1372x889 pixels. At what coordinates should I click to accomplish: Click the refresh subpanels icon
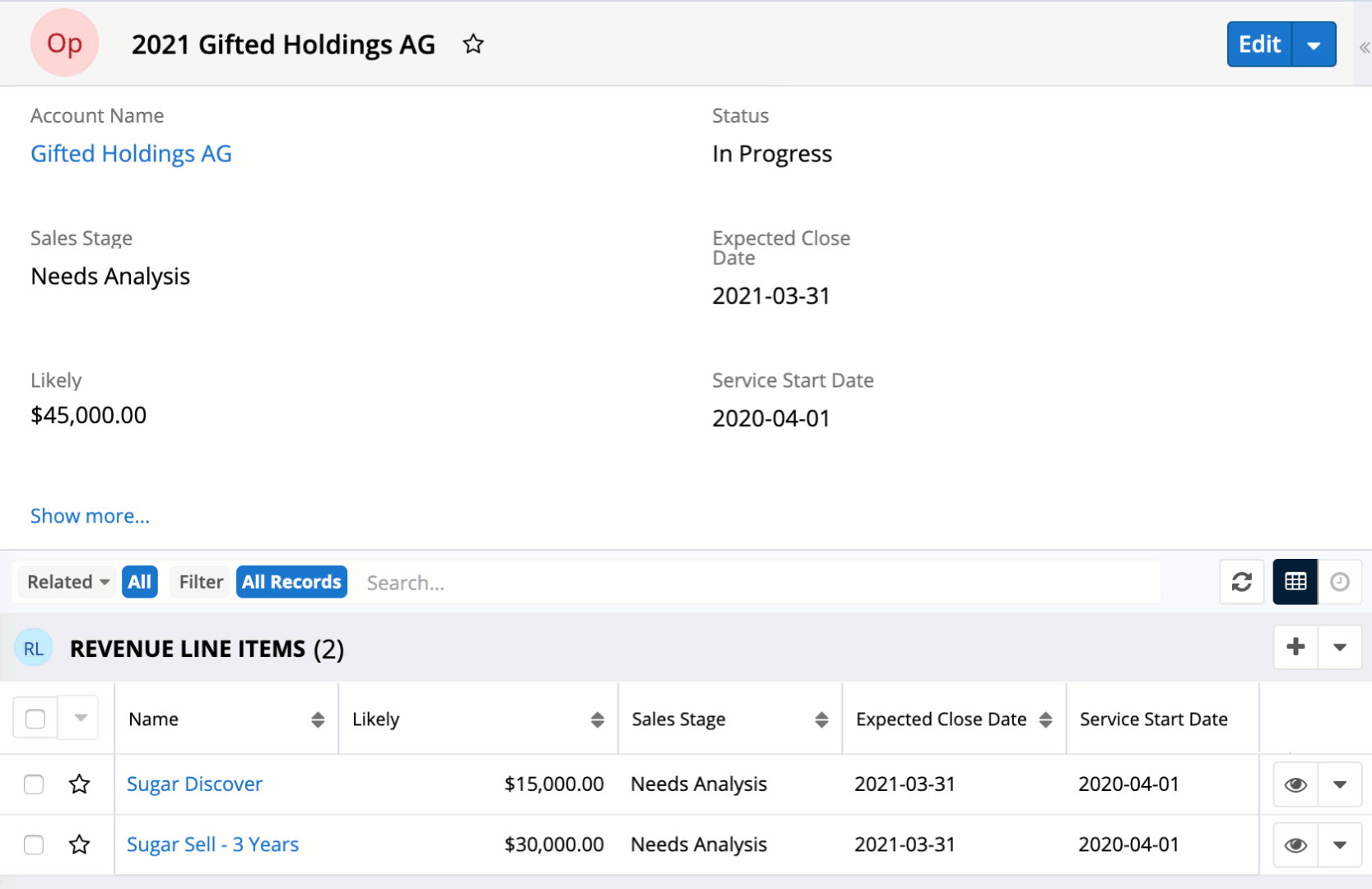tap(1241, 582)
